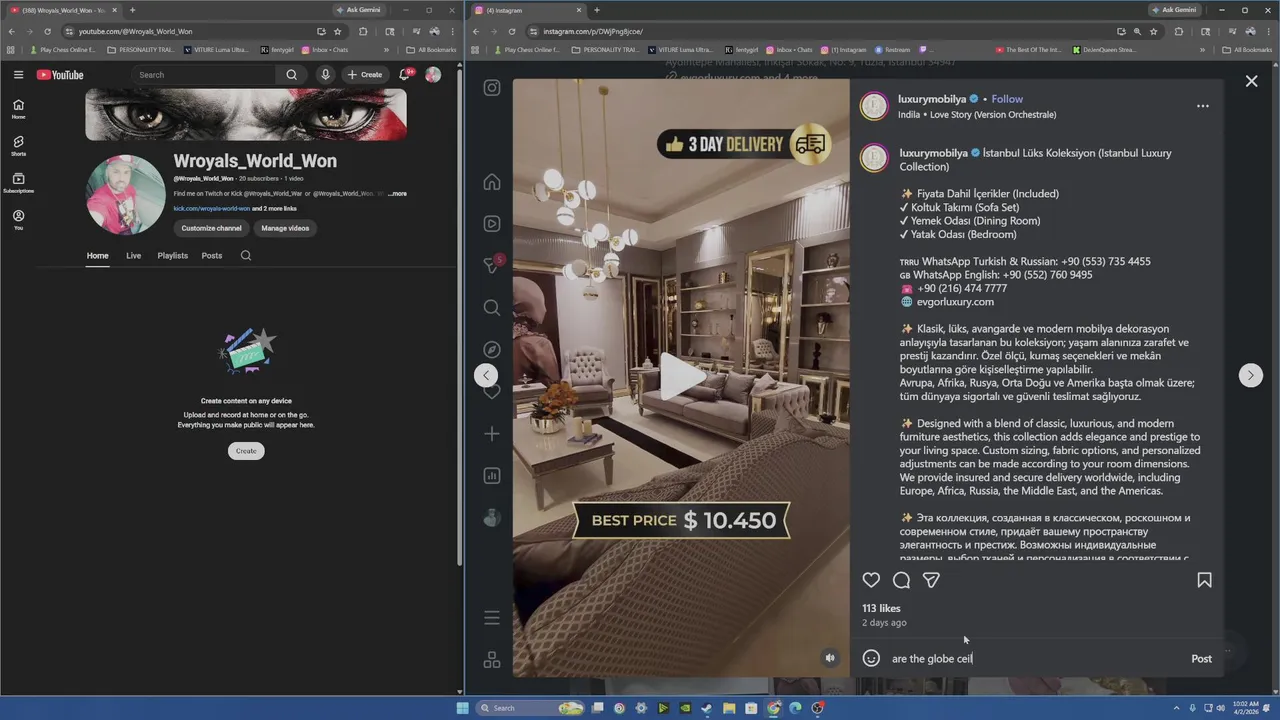Start voice search with the microphone icon
This screenshot has width=1280, height=720.
[325, 75]
